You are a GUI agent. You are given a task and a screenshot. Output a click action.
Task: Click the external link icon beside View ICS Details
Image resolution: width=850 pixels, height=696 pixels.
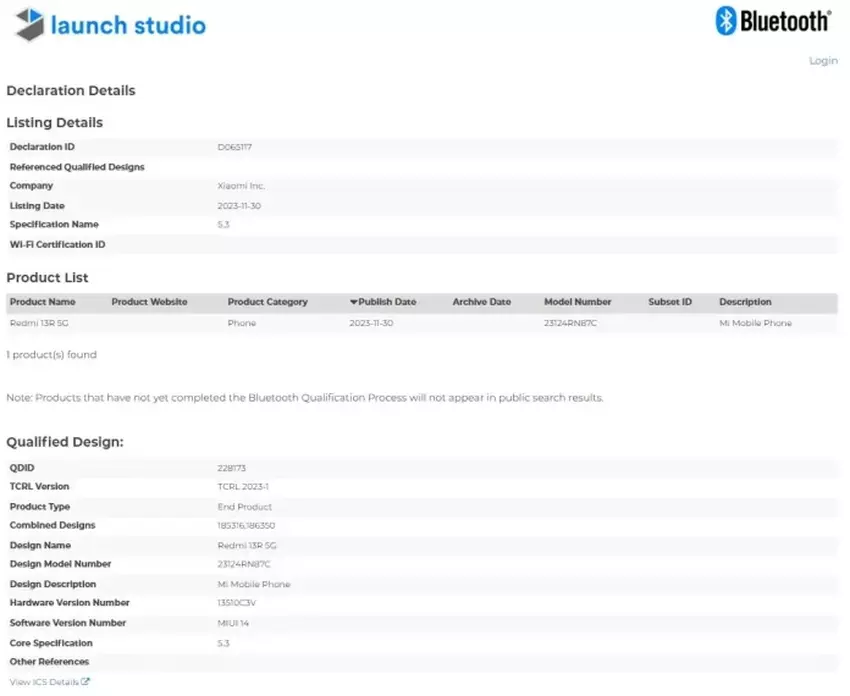coord(85,682)
